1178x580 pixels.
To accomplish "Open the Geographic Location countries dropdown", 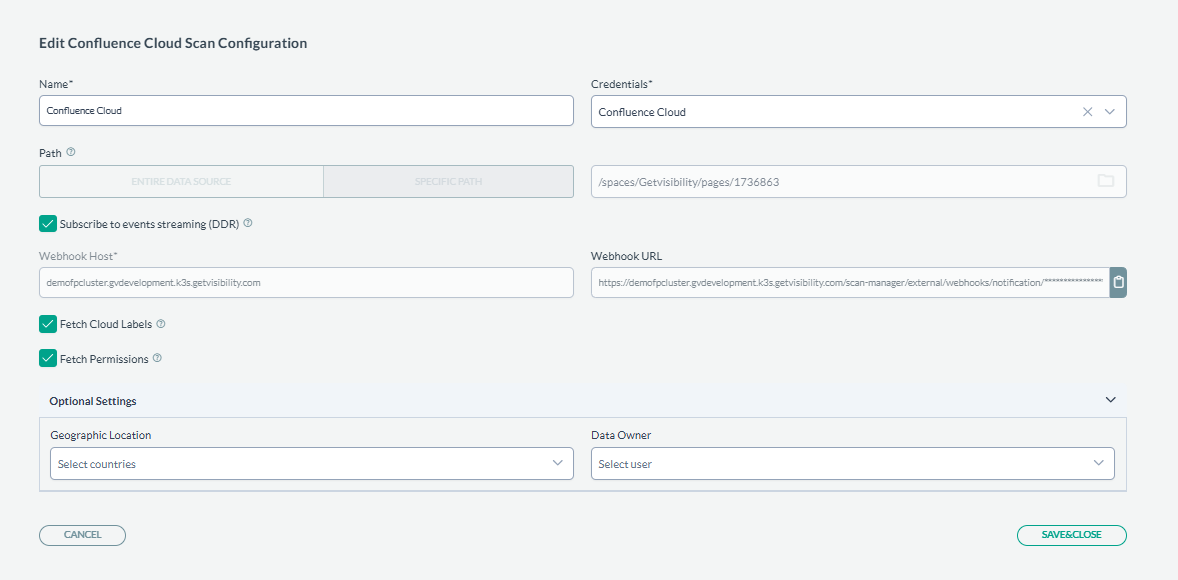I will pyautogui.click(x=311, y=463).
